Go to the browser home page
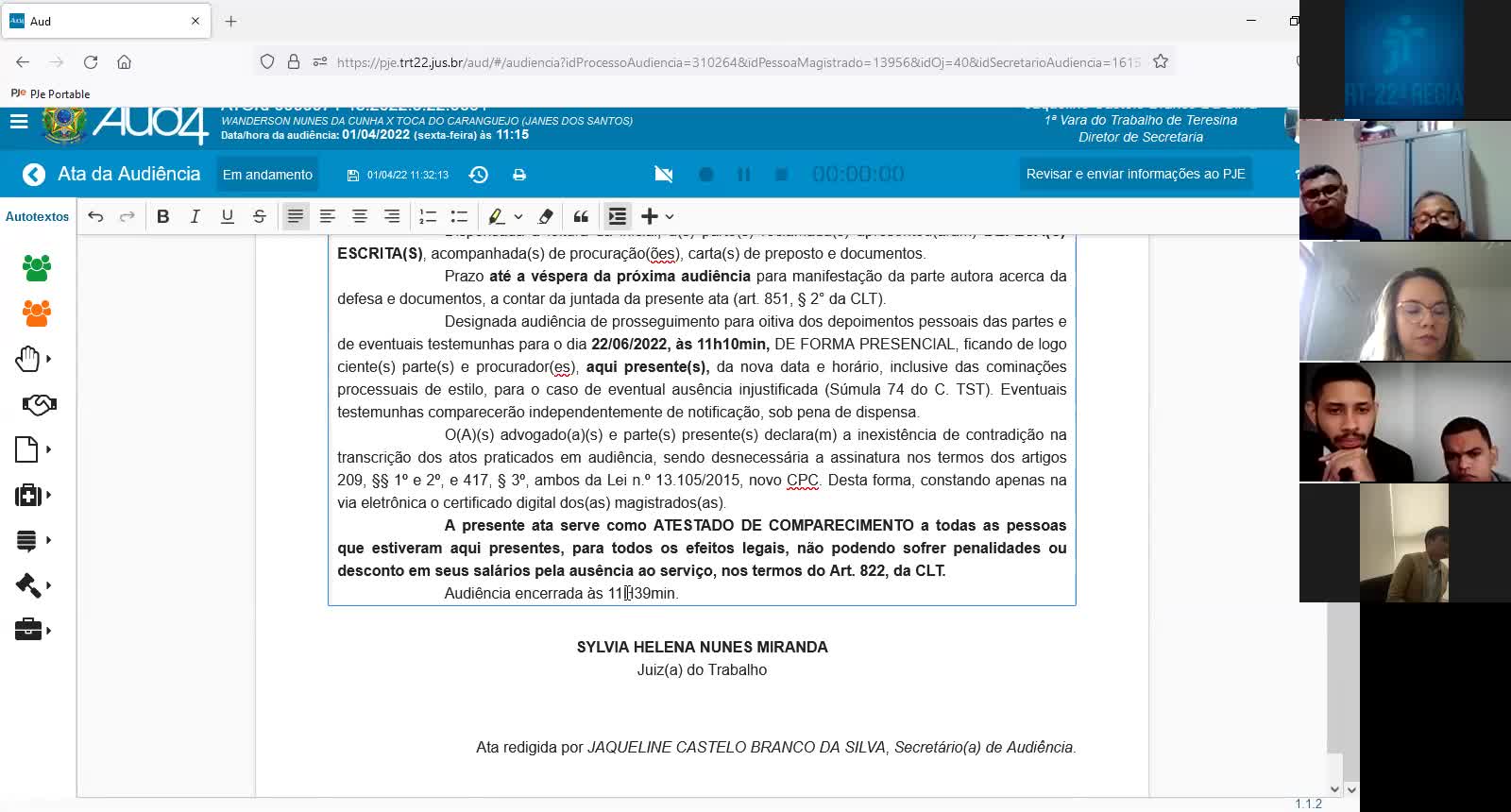This screenshot has width=1511, height=812. tap(124, 62)
